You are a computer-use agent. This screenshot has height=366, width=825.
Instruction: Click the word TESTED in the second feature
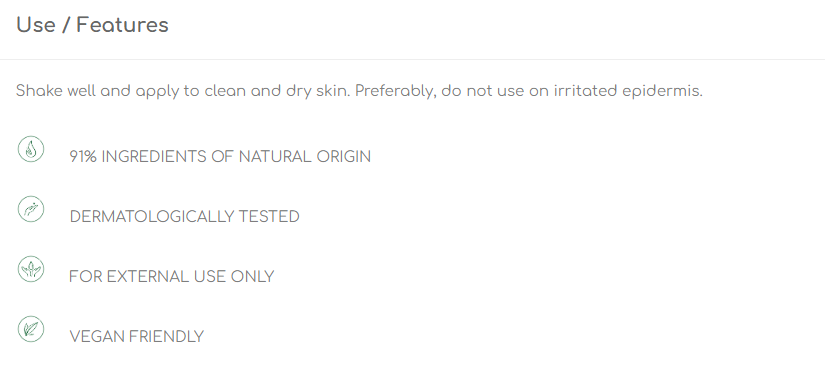[269, 217]
